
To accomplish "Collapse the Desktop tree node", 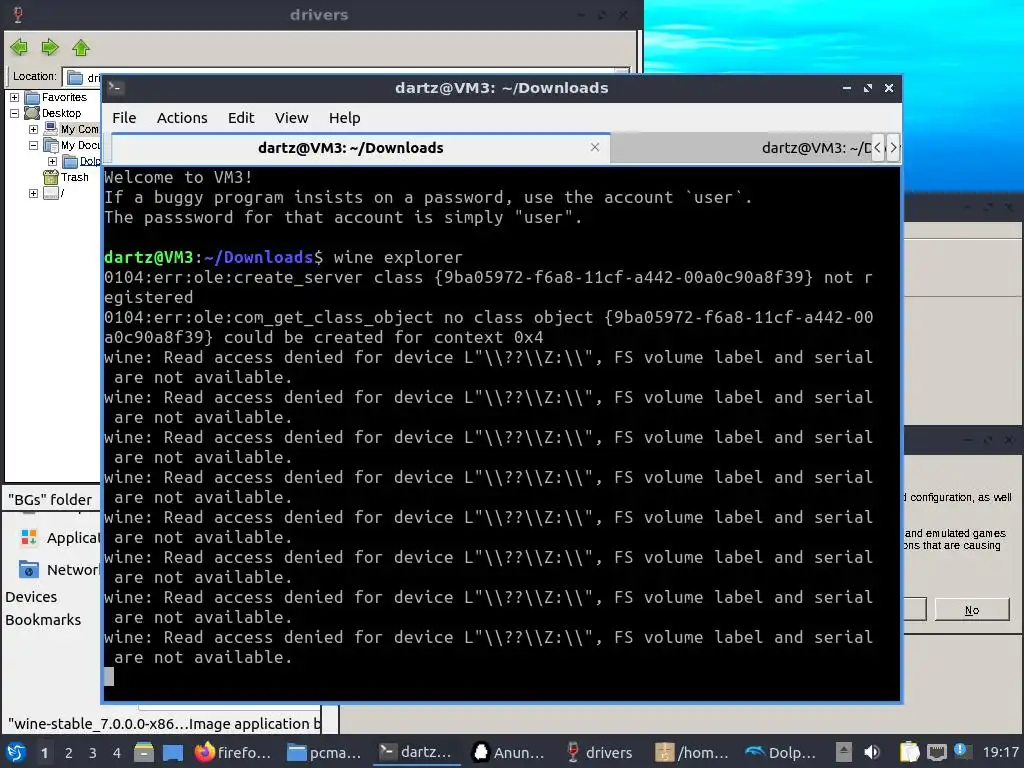I will click(14, 113).
